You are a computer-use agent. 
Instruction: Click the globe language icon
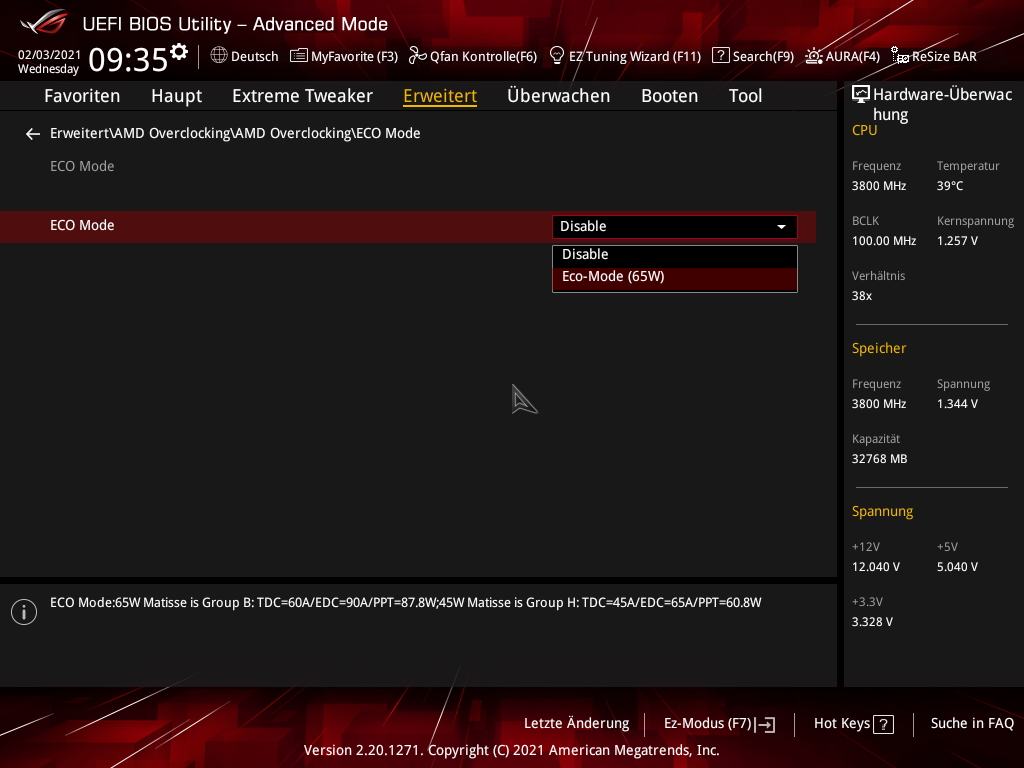coord(219,55)
